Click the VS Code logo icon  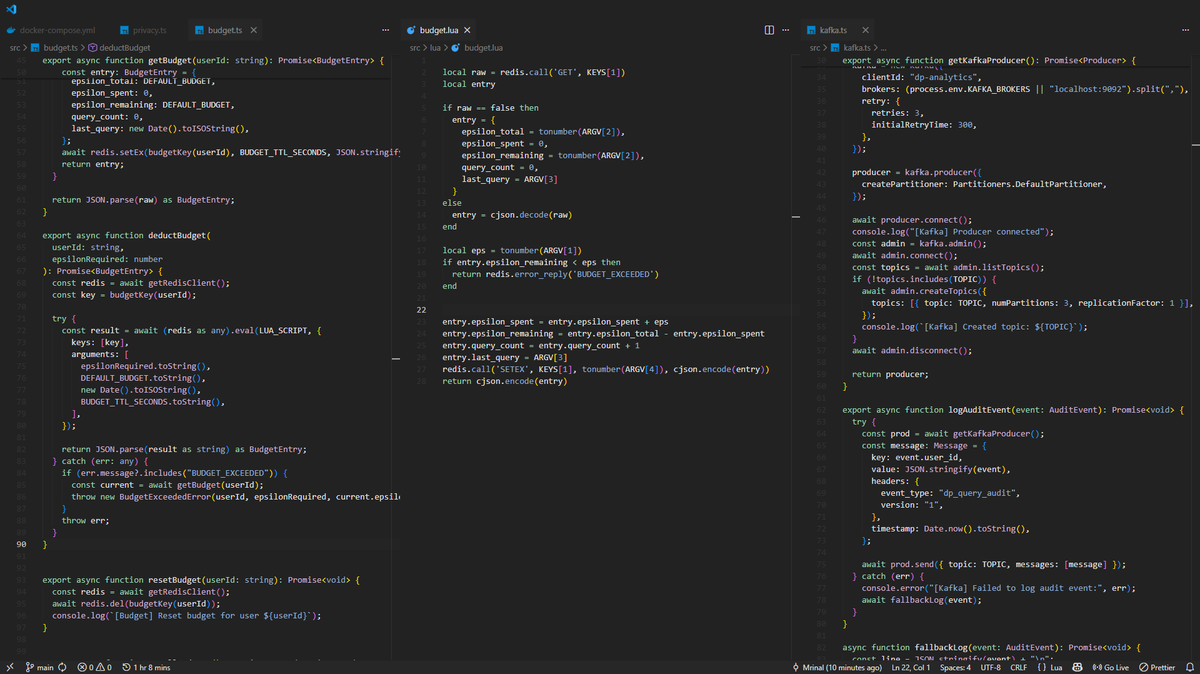pos(11,9)
